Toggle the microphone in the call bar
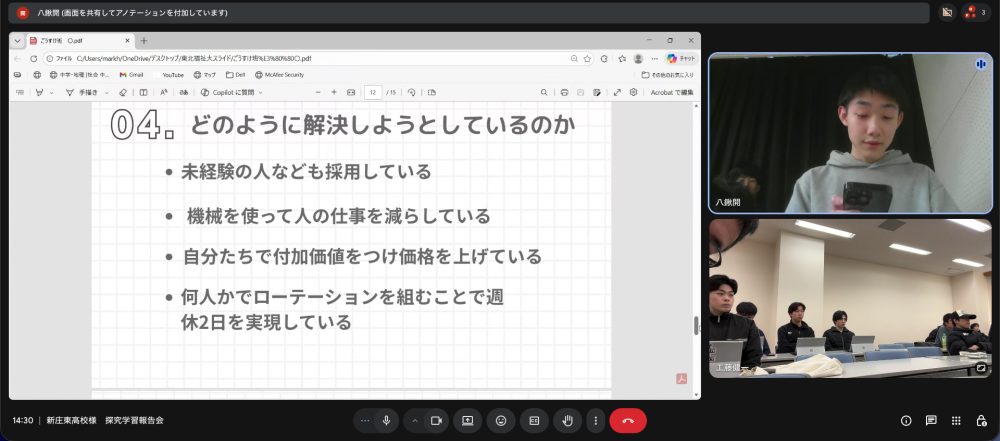Screen dimensions: 1000x441 pos(386,421)
